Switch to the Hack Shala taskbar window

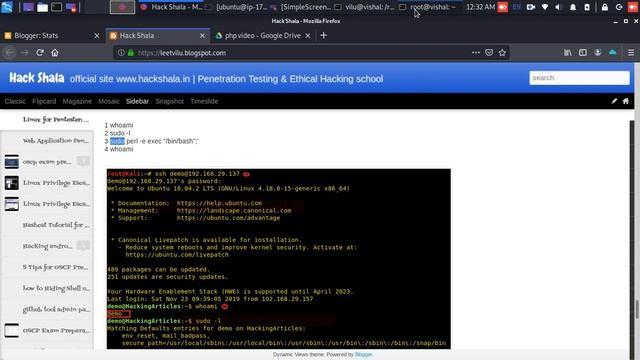[x=171, y=7]
